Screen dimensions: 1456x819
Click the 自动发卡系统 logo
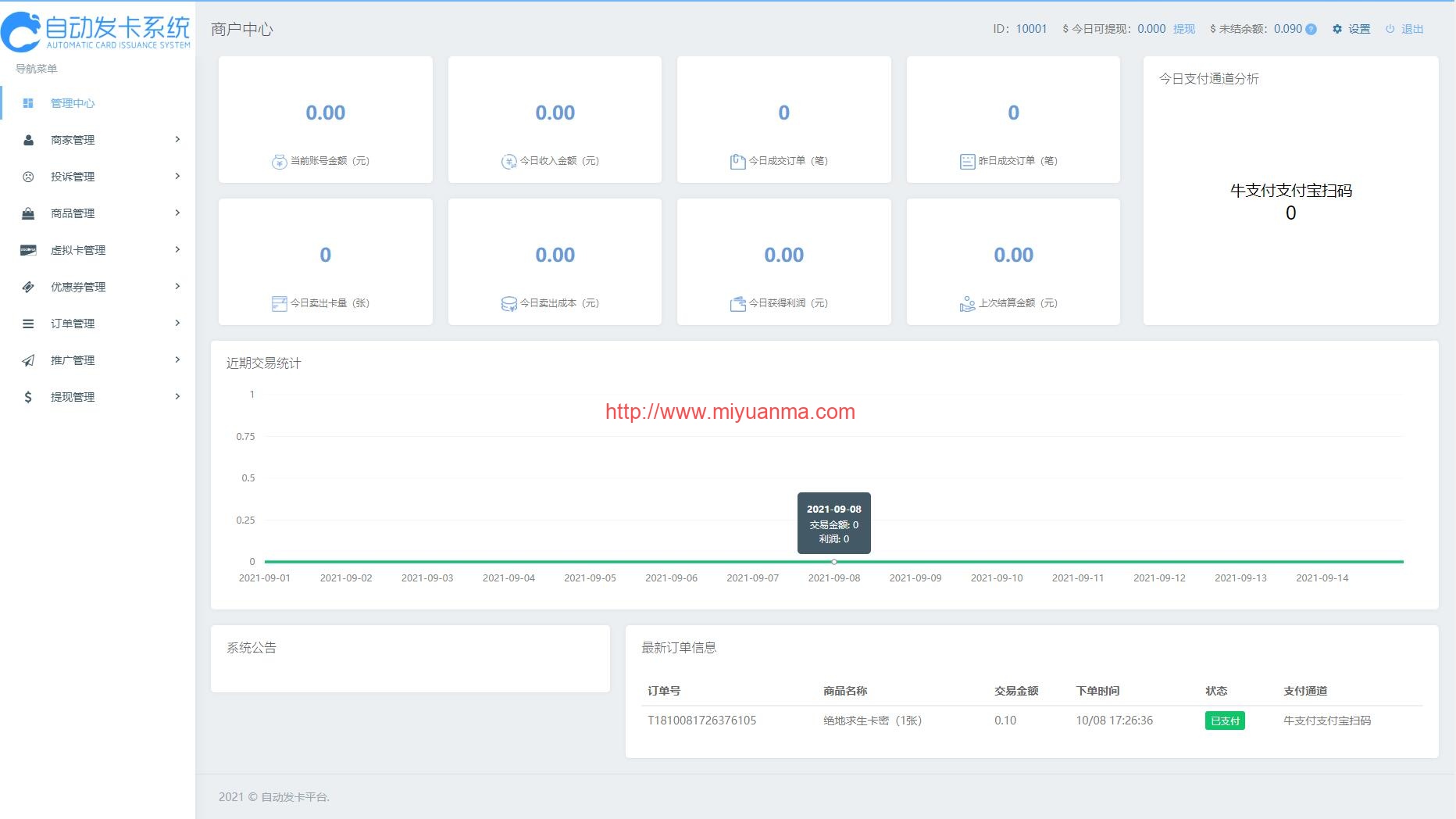96,31
